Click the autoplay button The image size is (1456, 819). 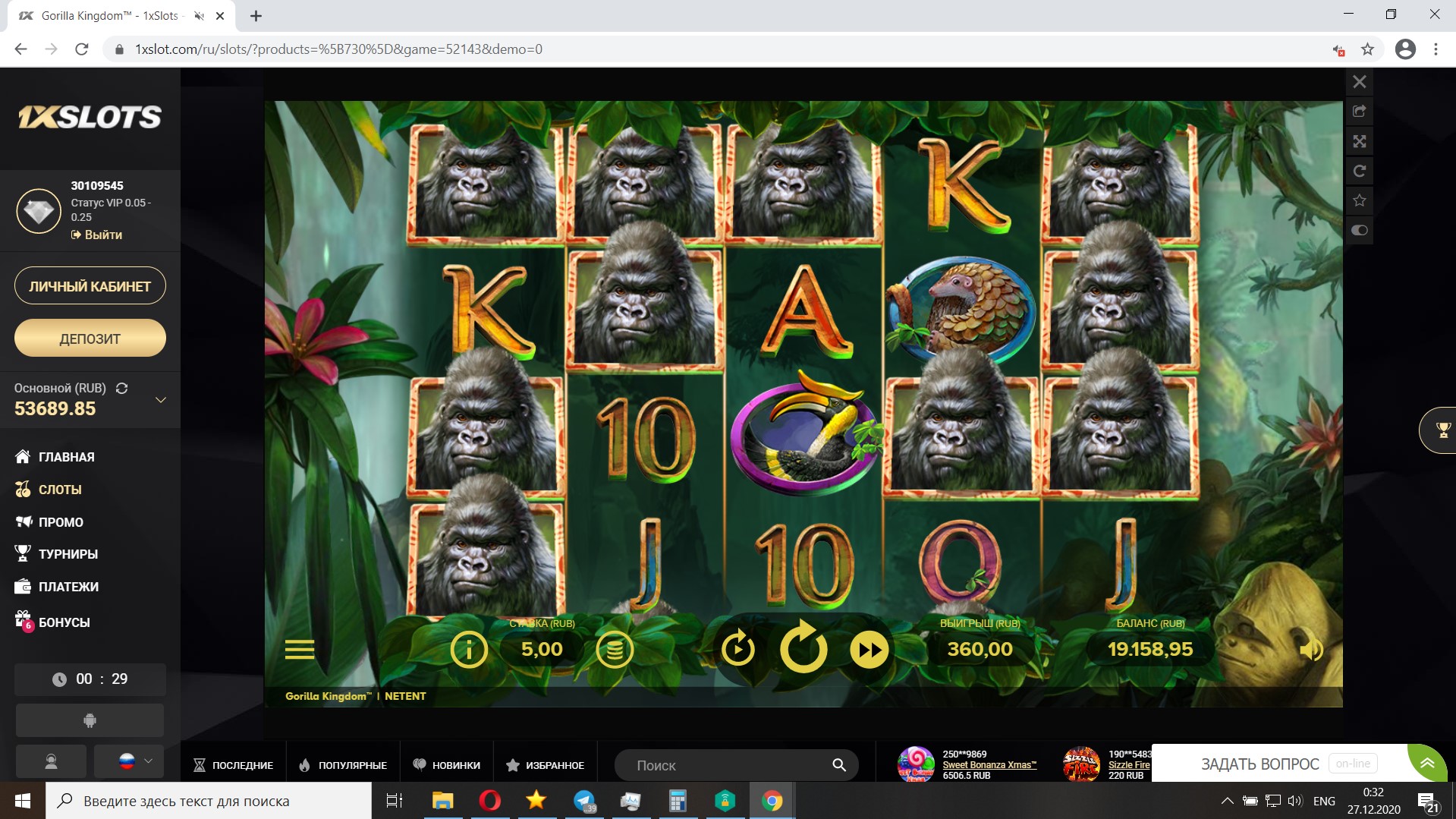click(x=737, y=650)
